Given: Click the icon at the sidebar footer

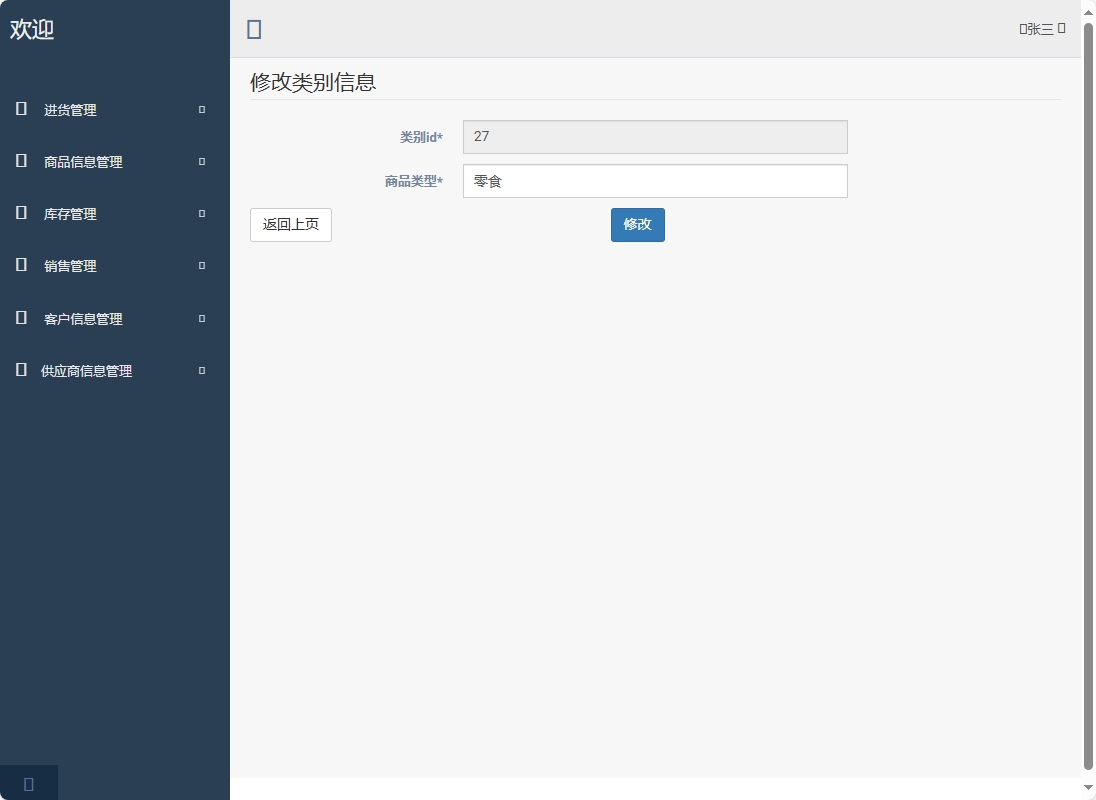Looking at the screenshot, I should [28, 782].
